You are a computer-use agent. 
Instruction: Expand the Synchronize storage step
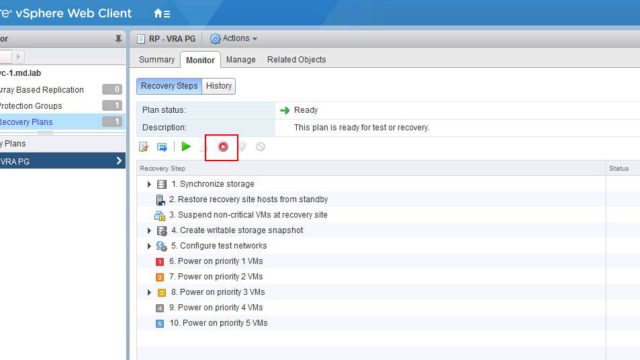point(149,184)
